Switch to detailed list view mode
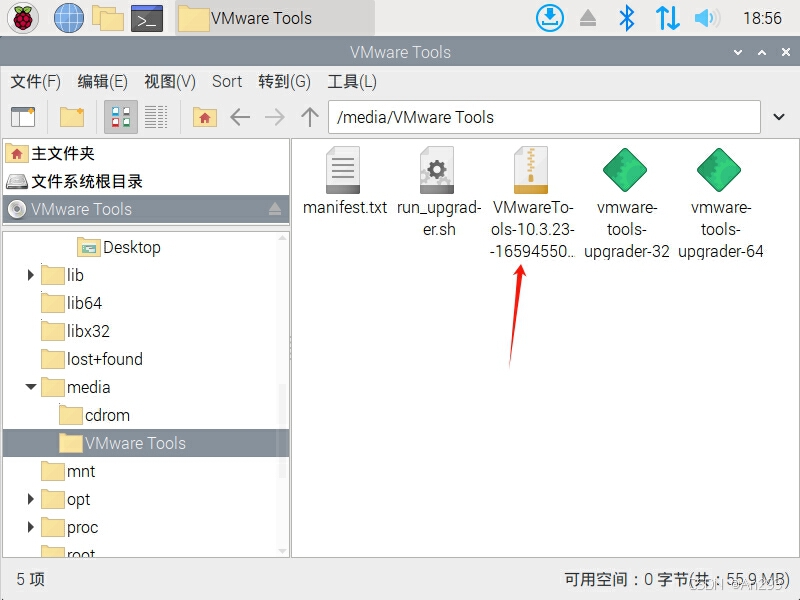The height and width of the screenshot is (600, 800). pyautogui.click(x=156, y=117)
